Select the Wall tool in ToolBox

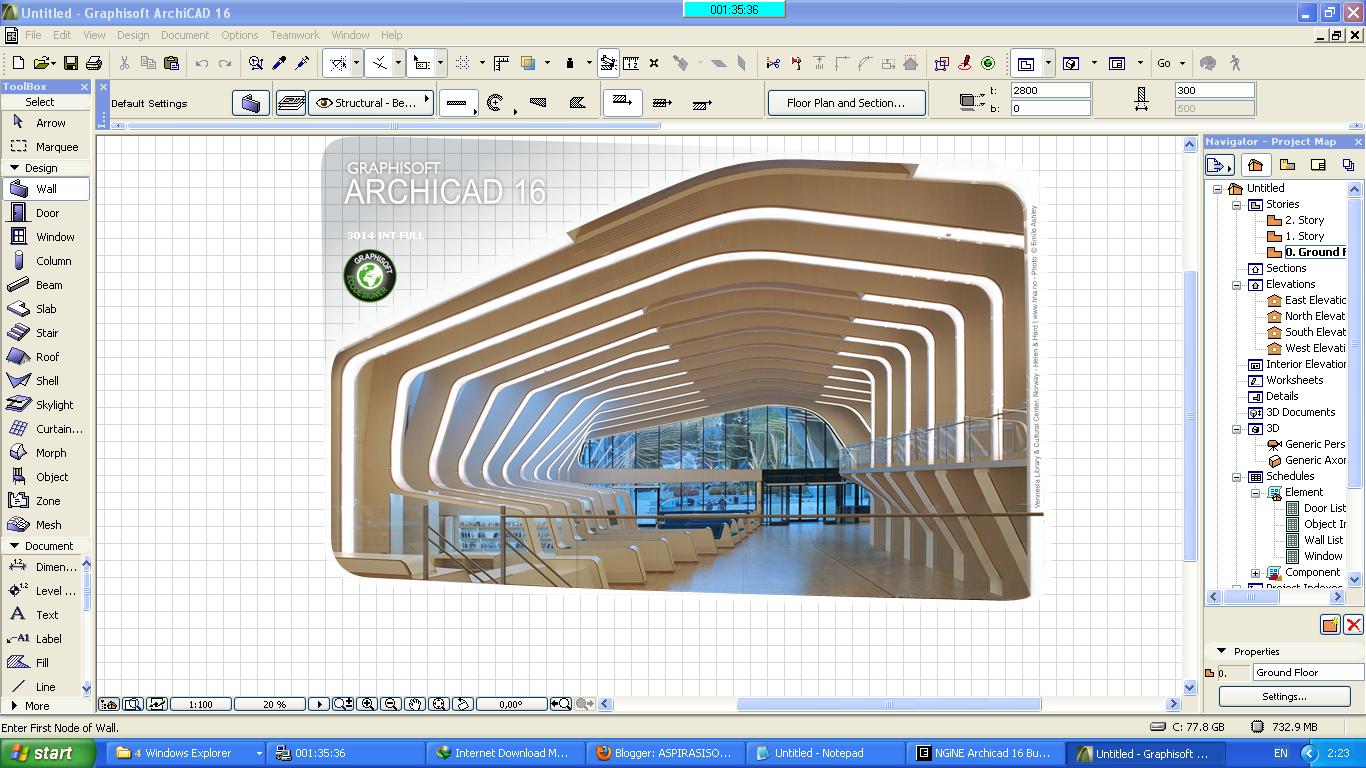(x=46, y=189)
